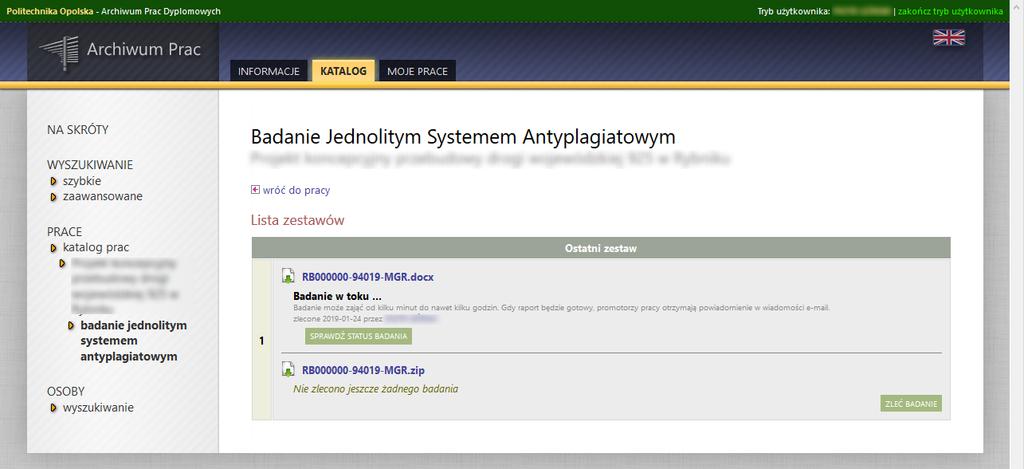Click the Archiwum Prac logo

point(120,50)
